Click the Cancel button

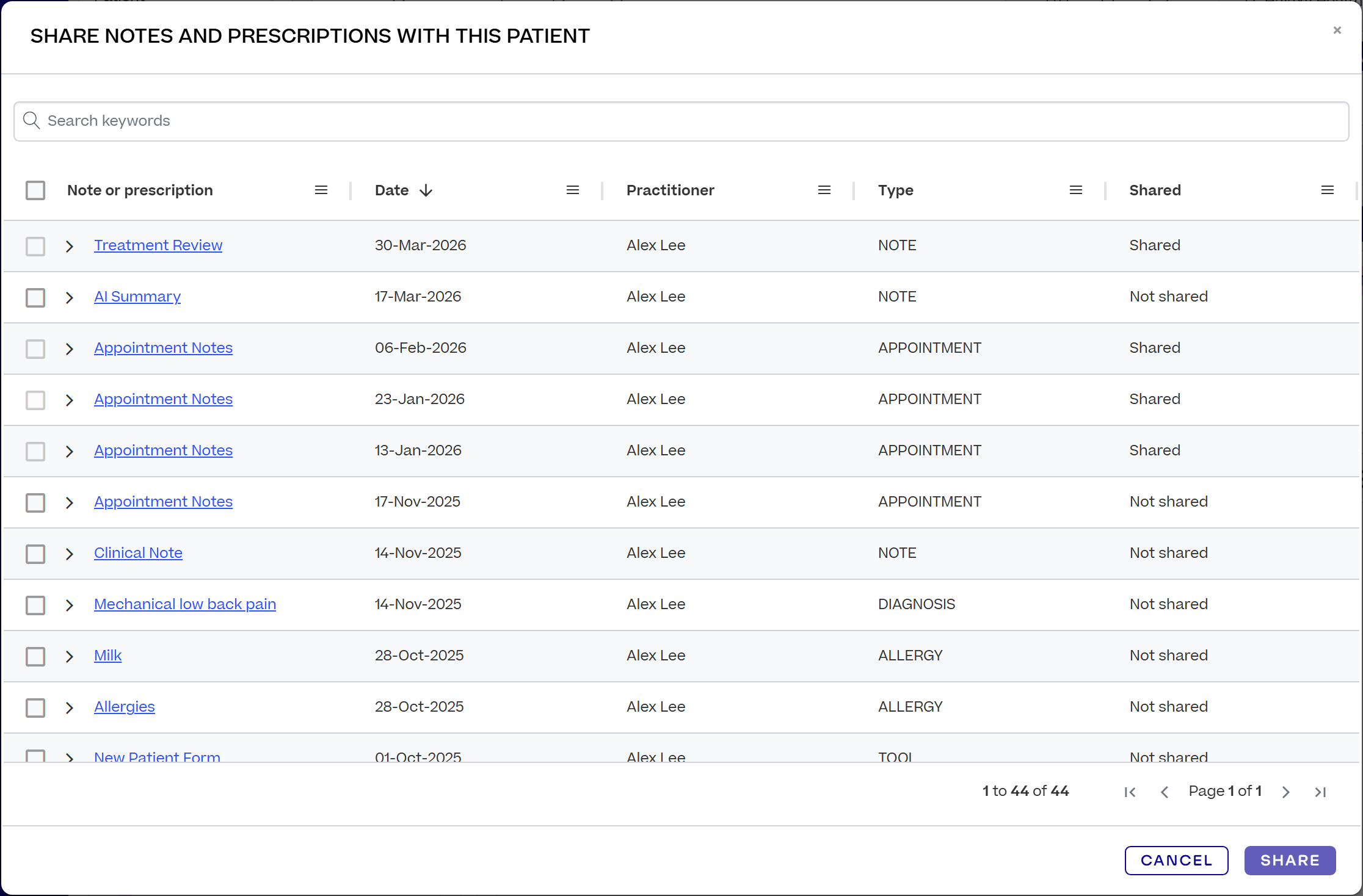pyautogui.click(x=1176, y=861)
